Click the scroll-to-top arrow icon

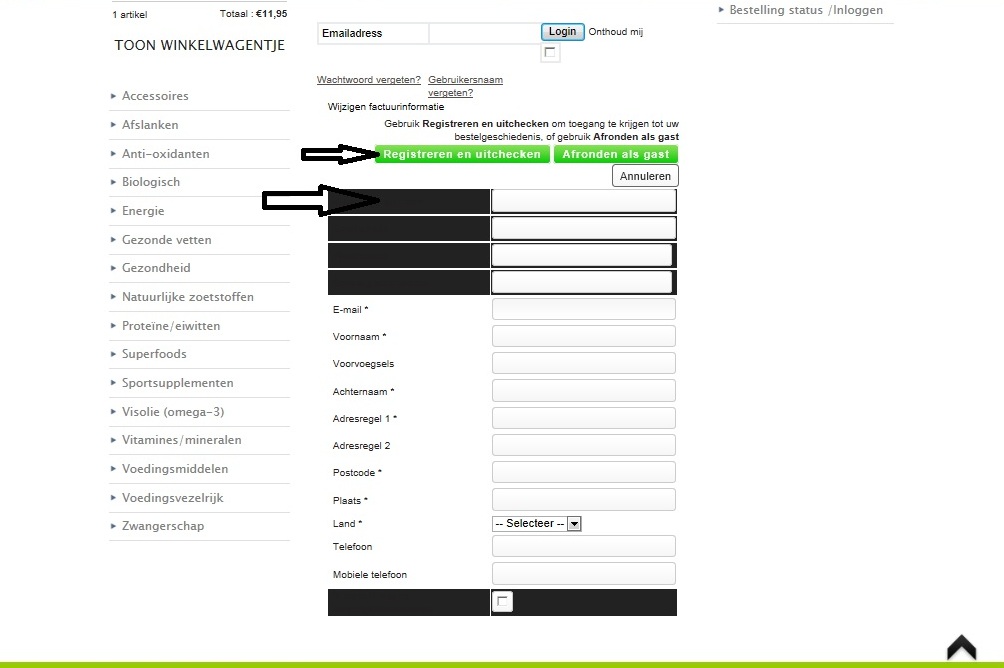click(x=961, y=647)
